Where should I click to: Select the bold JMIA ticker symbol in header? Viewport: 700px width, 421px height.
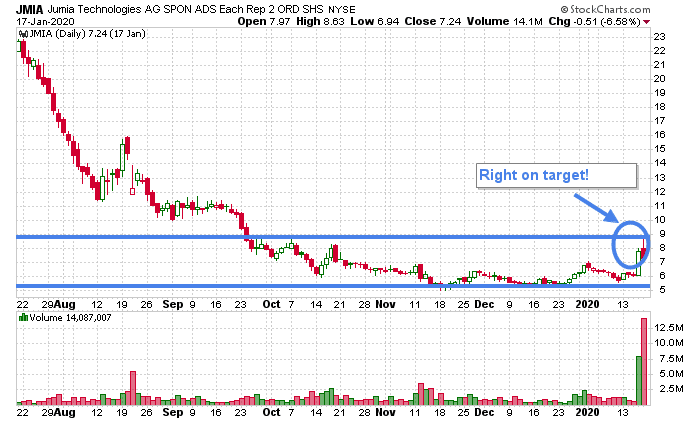(x=30, y=9)
